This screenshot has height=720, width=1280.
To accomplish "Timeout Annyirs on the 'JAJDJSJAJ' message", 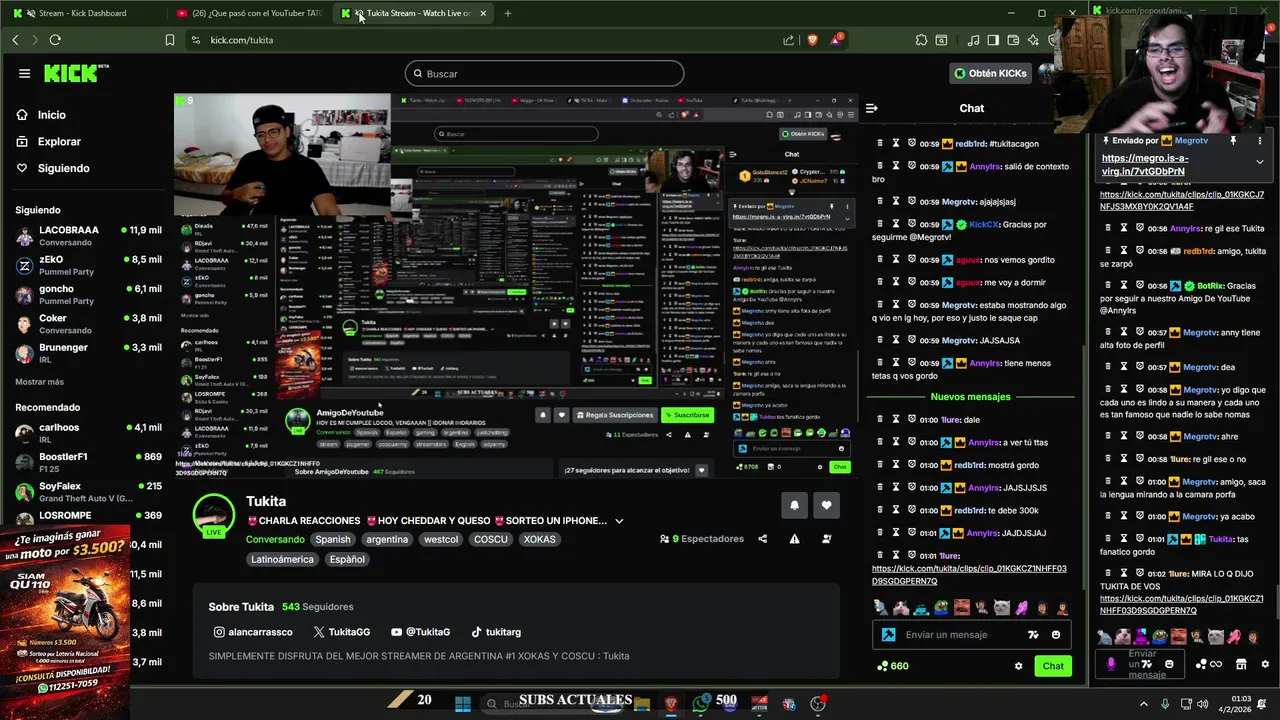I will (896, 533).
